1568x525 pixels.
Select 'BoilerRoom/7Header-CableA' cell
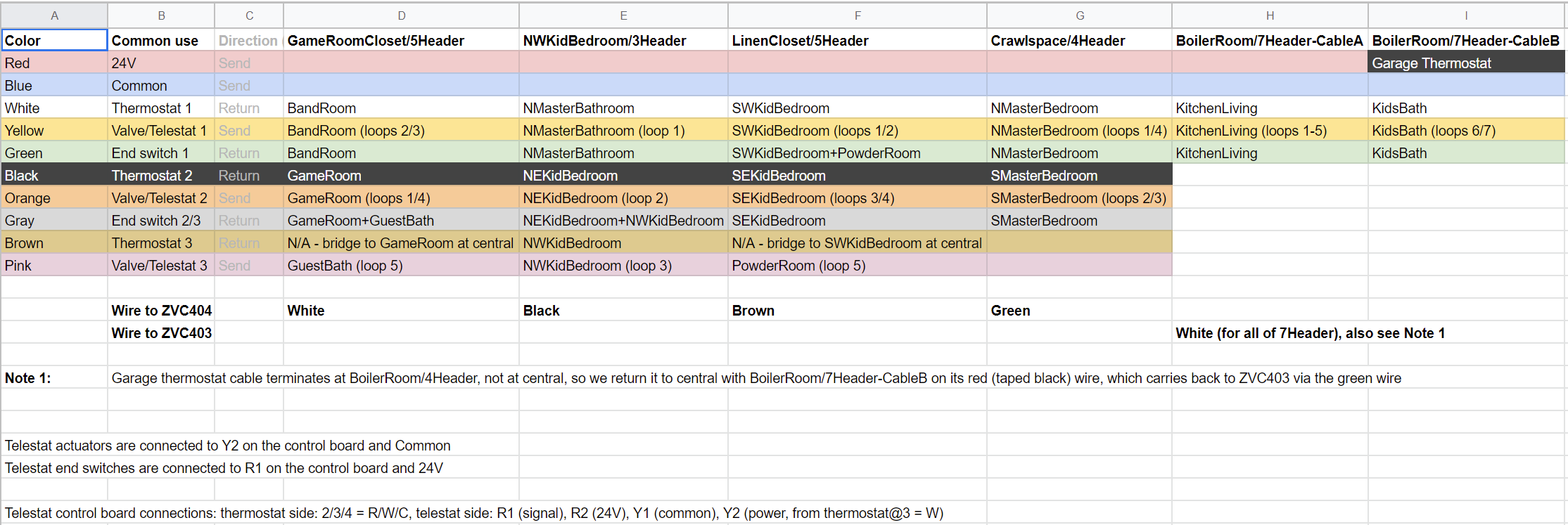tap(1270, 40)
